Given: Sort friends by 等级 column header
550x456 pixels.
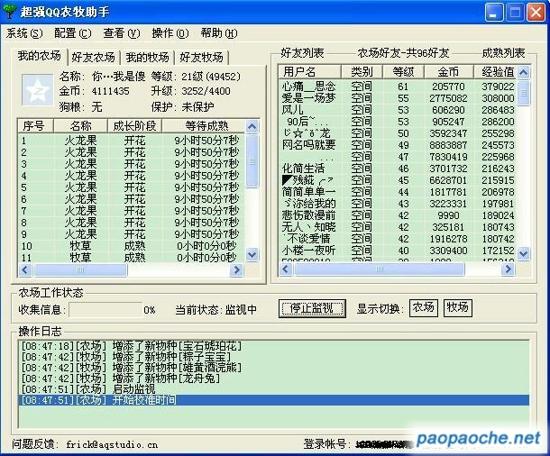Looking at the screenshot, I should (403, 72).
